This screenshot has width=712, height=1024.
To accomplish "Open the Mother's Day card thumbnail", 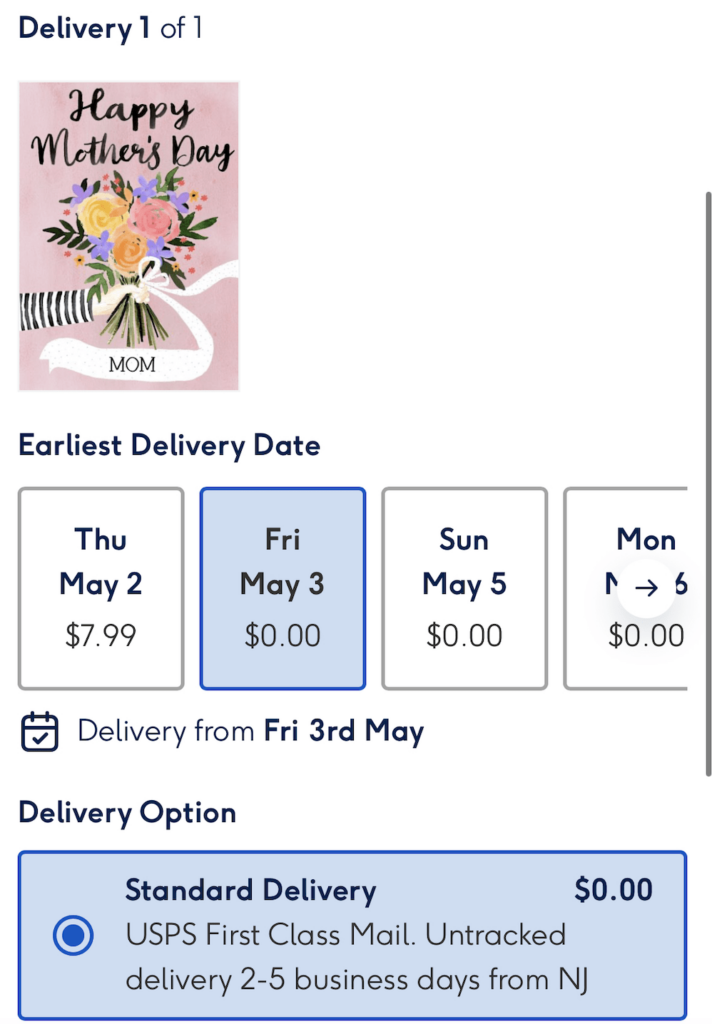I will pos(129,236).
